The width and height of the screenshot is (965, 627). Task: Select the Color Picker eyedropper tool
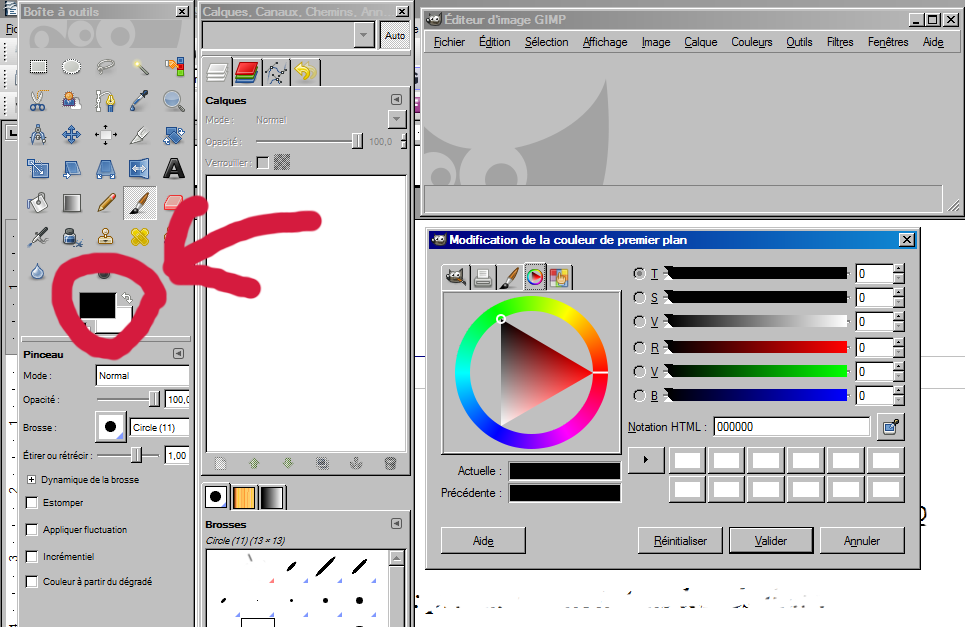[140, 100]
